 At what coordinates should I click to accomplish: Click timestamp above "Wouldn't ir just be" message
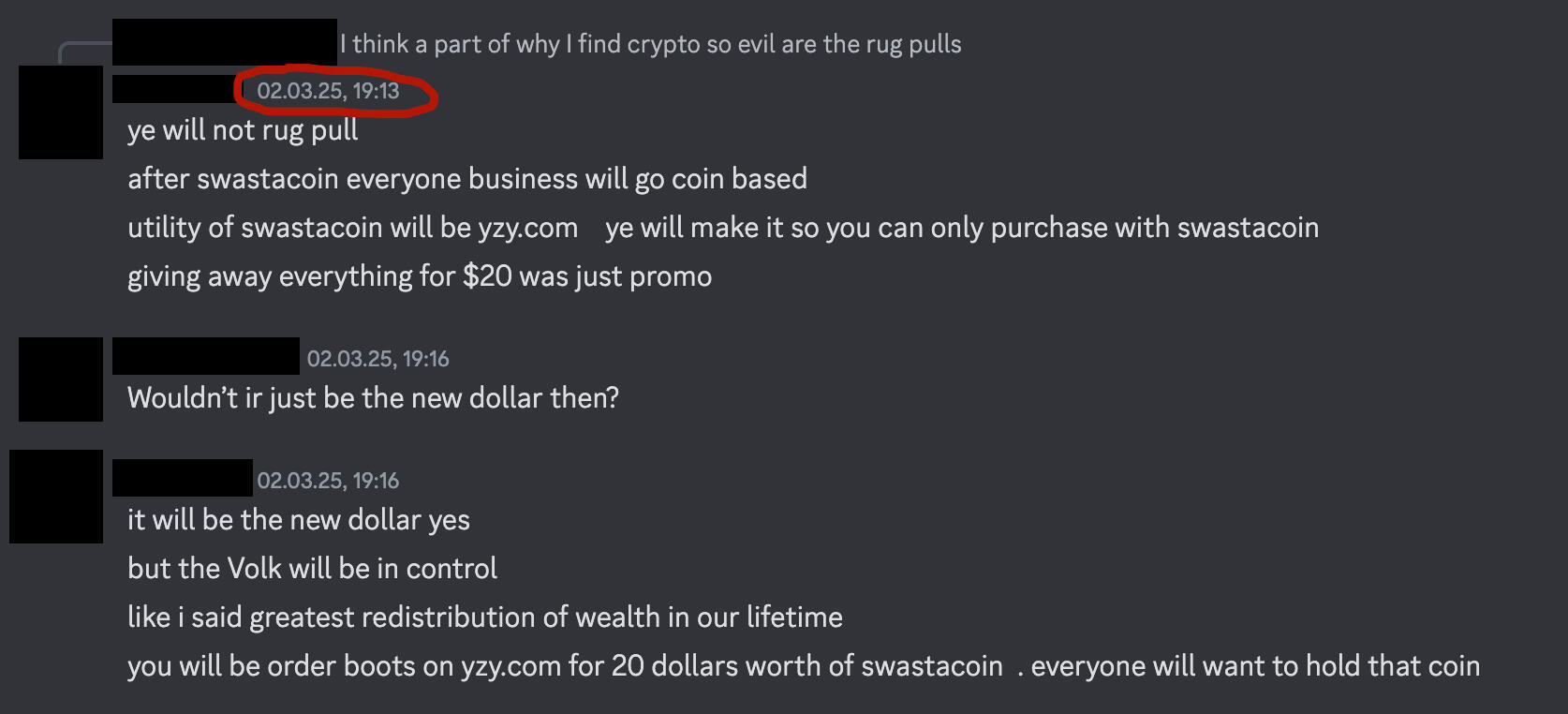point(377,359)
